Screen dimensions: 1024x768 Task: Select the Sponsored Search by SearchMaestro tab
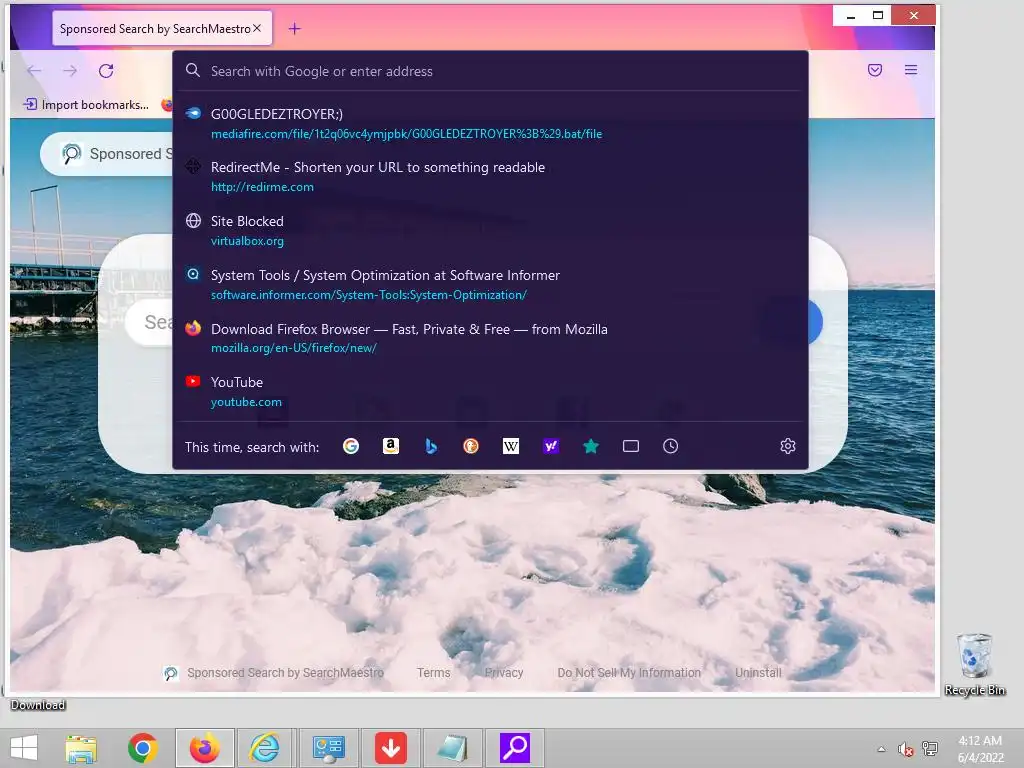point(162,28)
